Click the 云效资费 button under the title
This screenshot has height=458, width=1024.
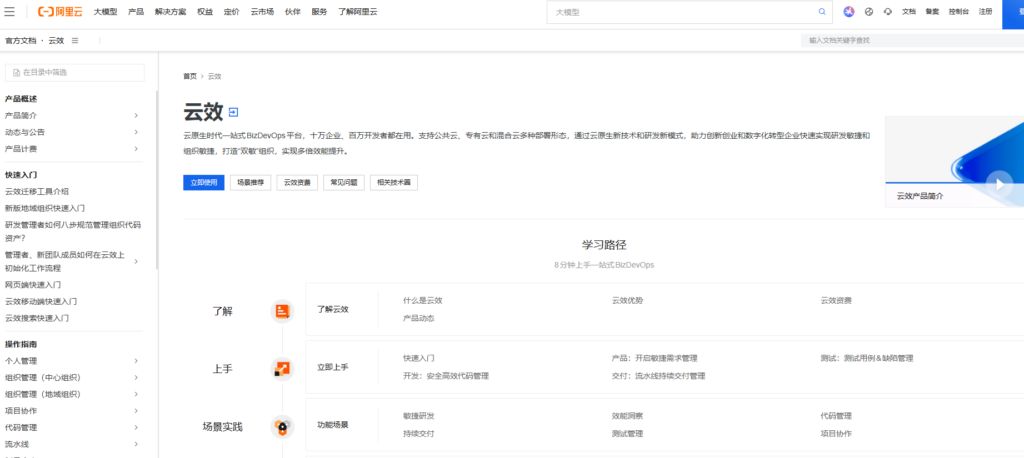coord(297,183)
